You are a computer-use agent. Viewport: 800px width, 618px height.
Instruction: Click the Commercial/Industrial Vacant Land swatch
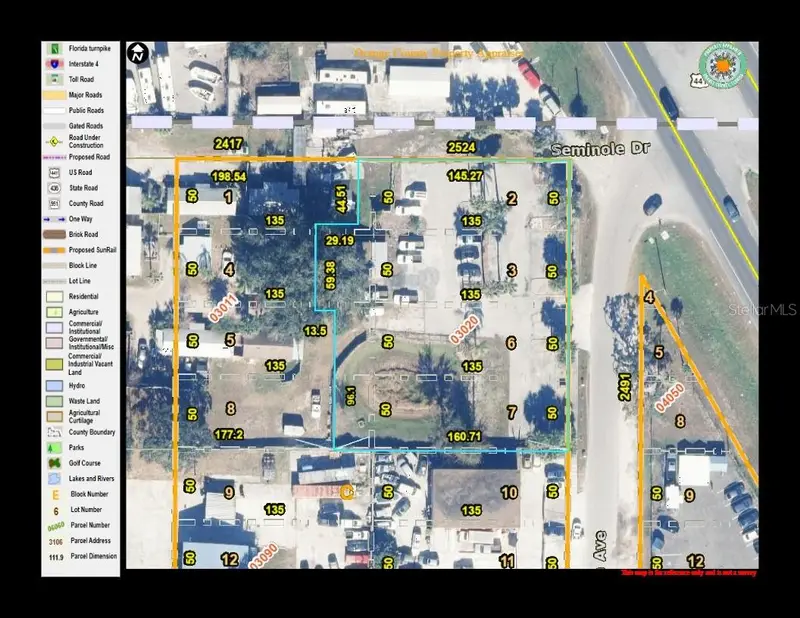pos(55,364)
